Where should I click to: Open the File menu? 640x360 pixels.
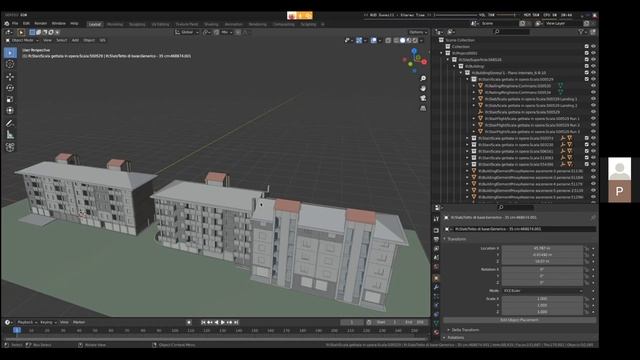(x=15, y=24)
